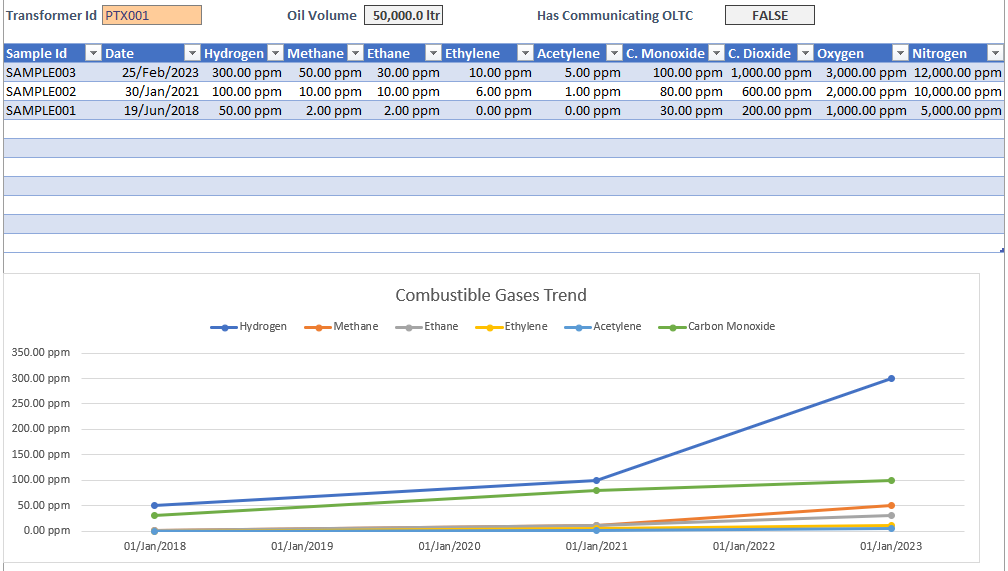Click the C. Dioxide filter arrow
The height and width of the screenshot is (571, 1008).
click(x=804, y=54)
